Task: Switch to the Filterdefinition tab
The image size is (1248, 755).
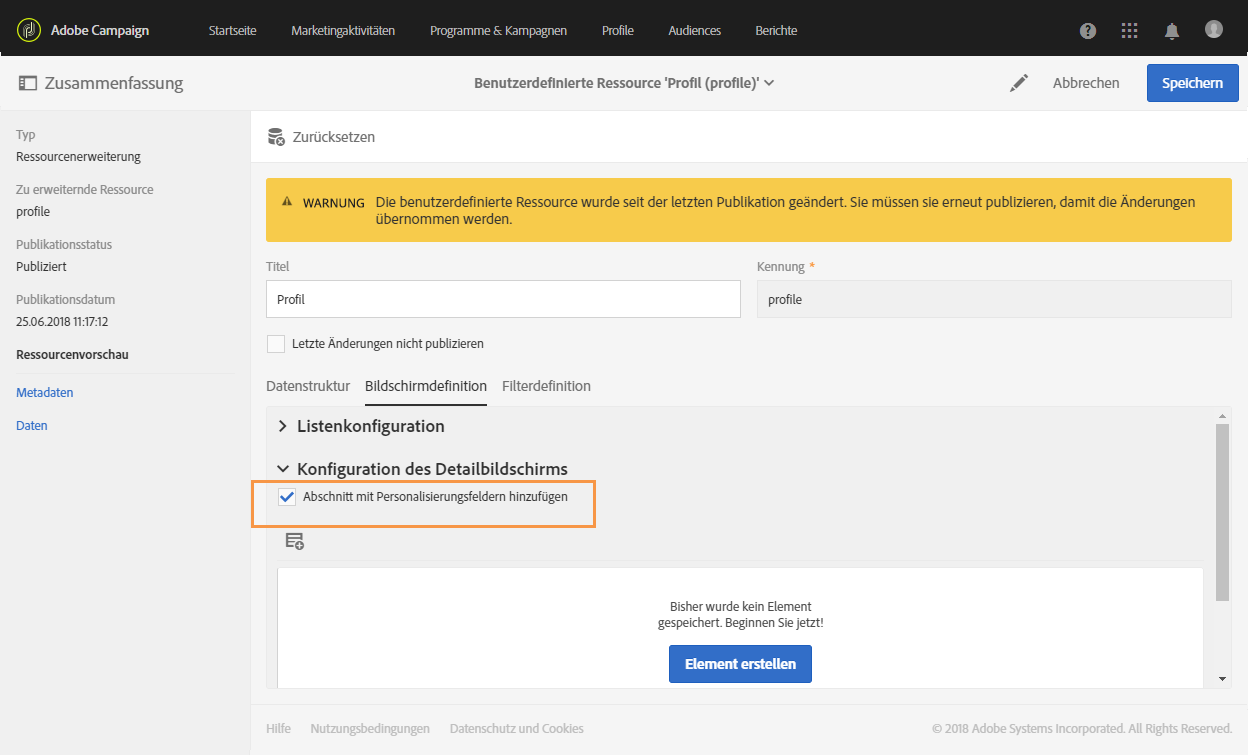Action: (x=546, y=386)
